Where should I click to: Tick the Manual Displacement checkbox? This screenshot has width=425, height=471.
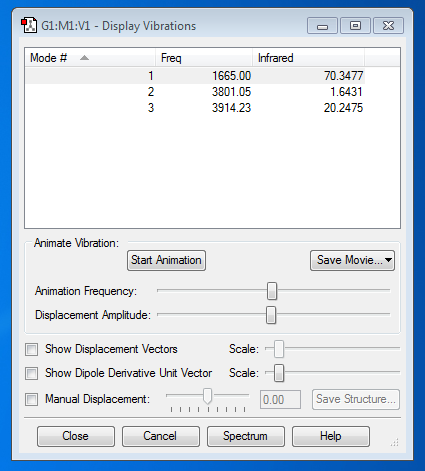32,399
